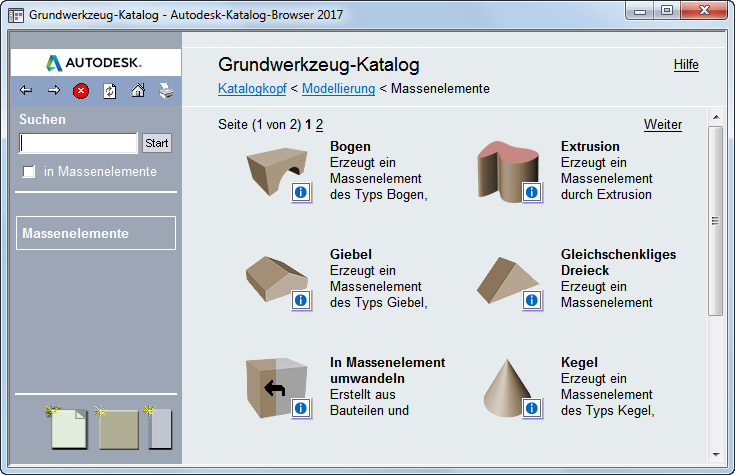Open the catalog home page icon

coord(138,90)
